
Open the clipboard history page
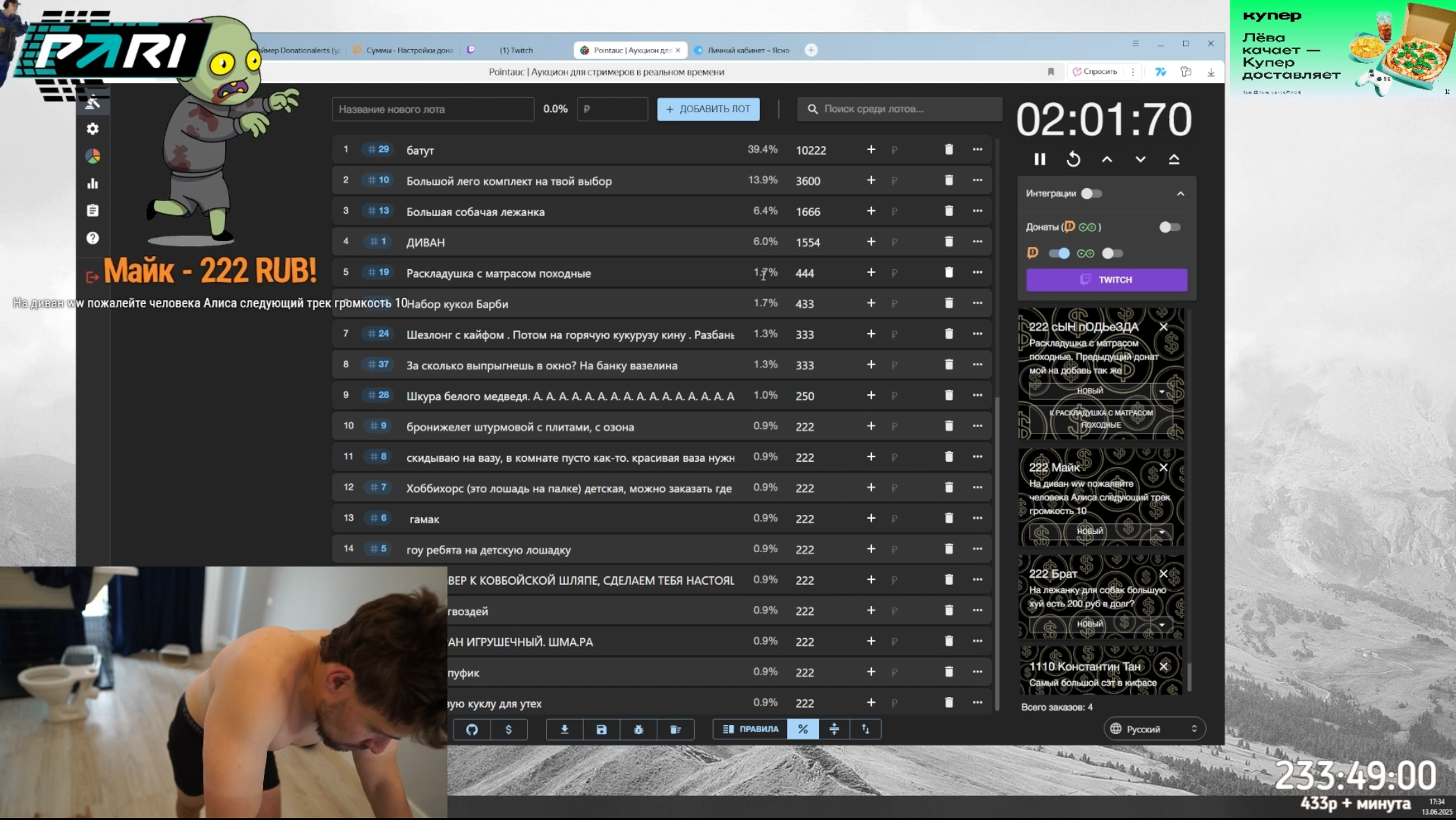pos(93,210)
